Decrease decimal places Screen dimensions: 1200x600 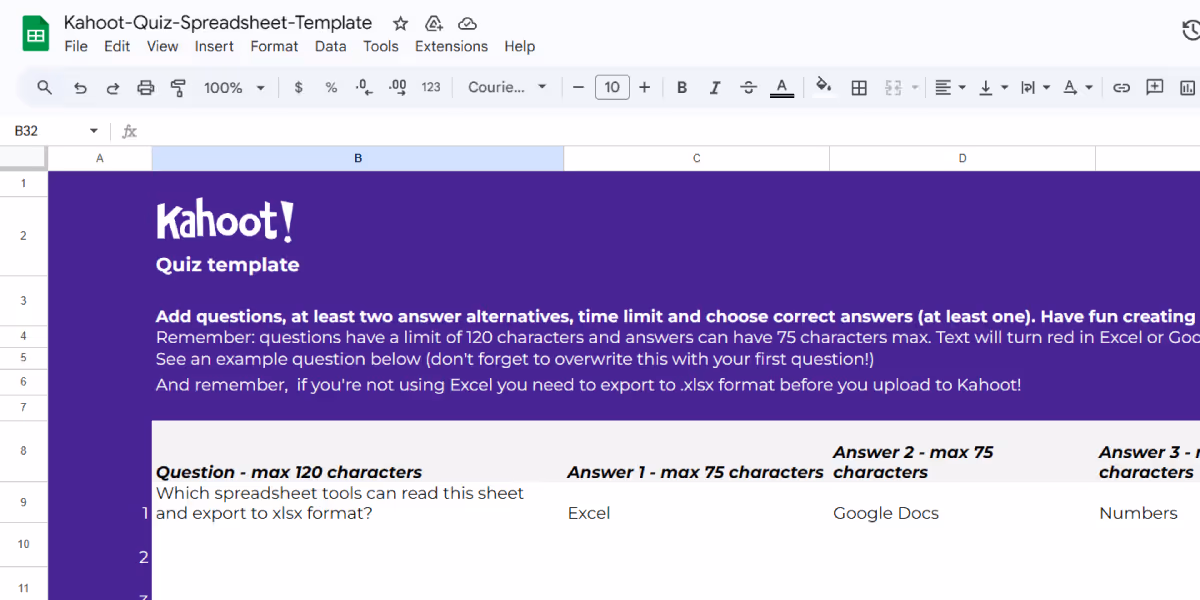364,88
